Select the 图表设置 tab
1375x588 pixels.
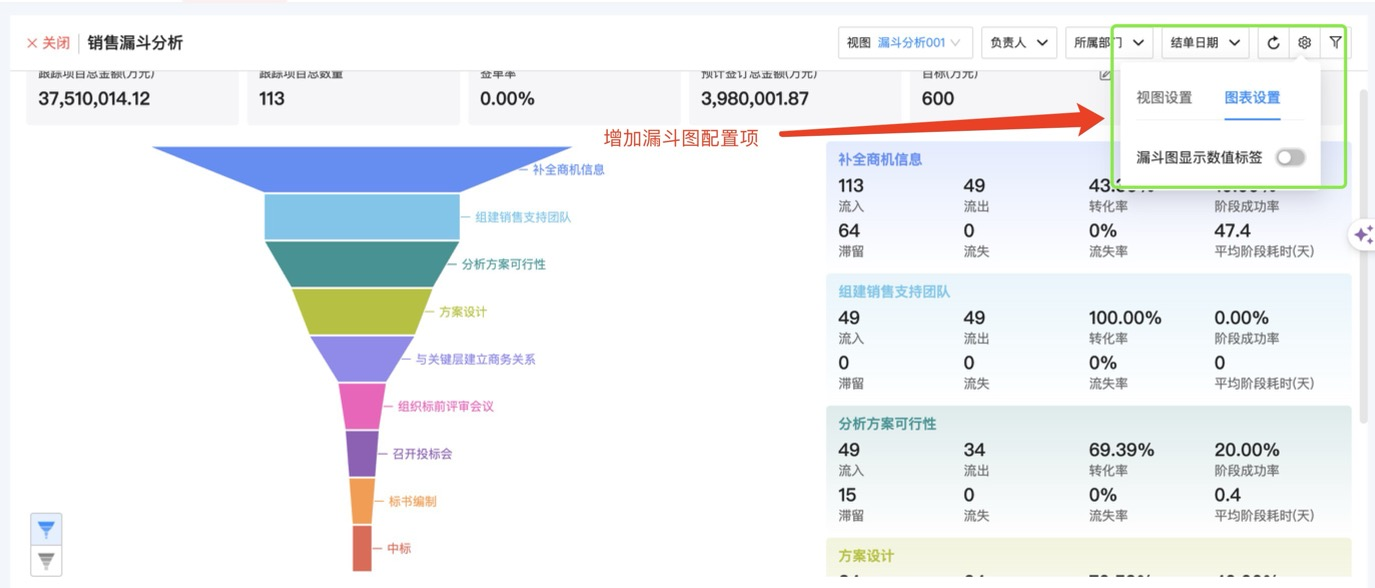tap(1252, 98)
